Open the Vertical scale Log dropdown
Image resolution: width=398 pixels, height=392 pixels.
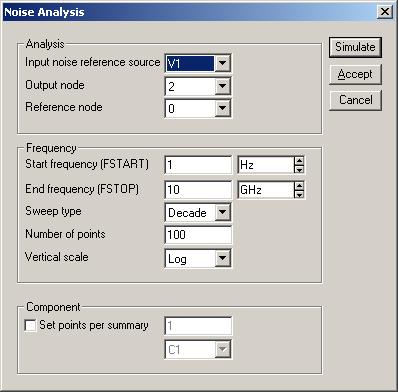pos(222,258)
